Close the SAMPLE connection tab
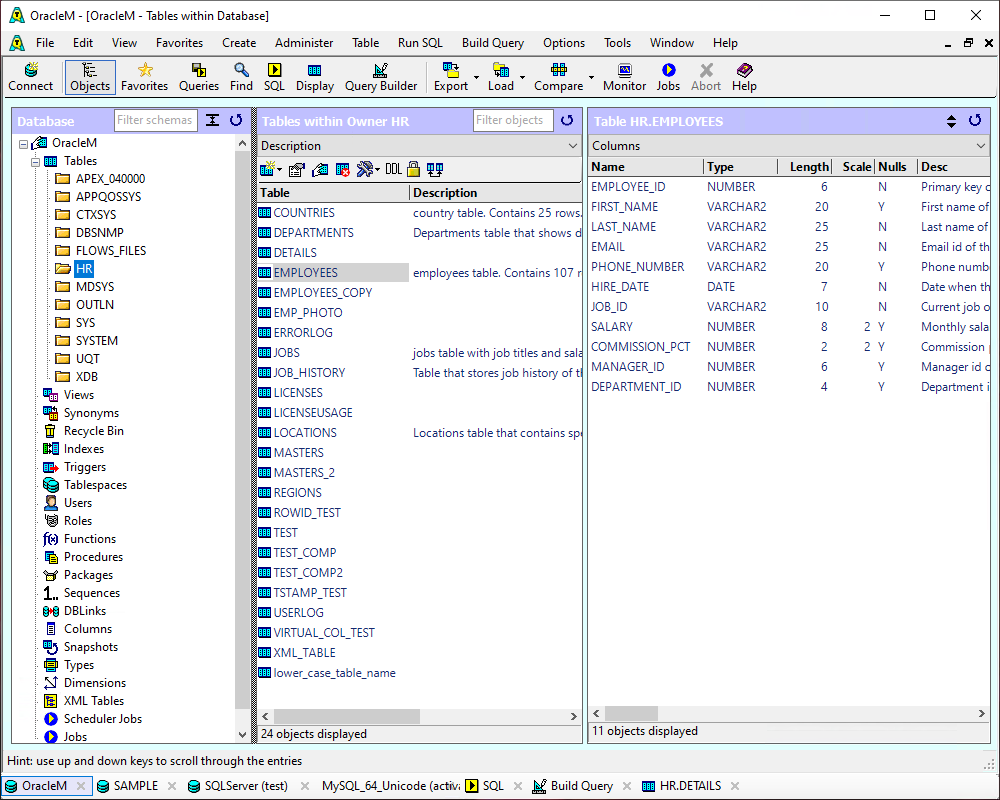 click(x=172, y=786)
